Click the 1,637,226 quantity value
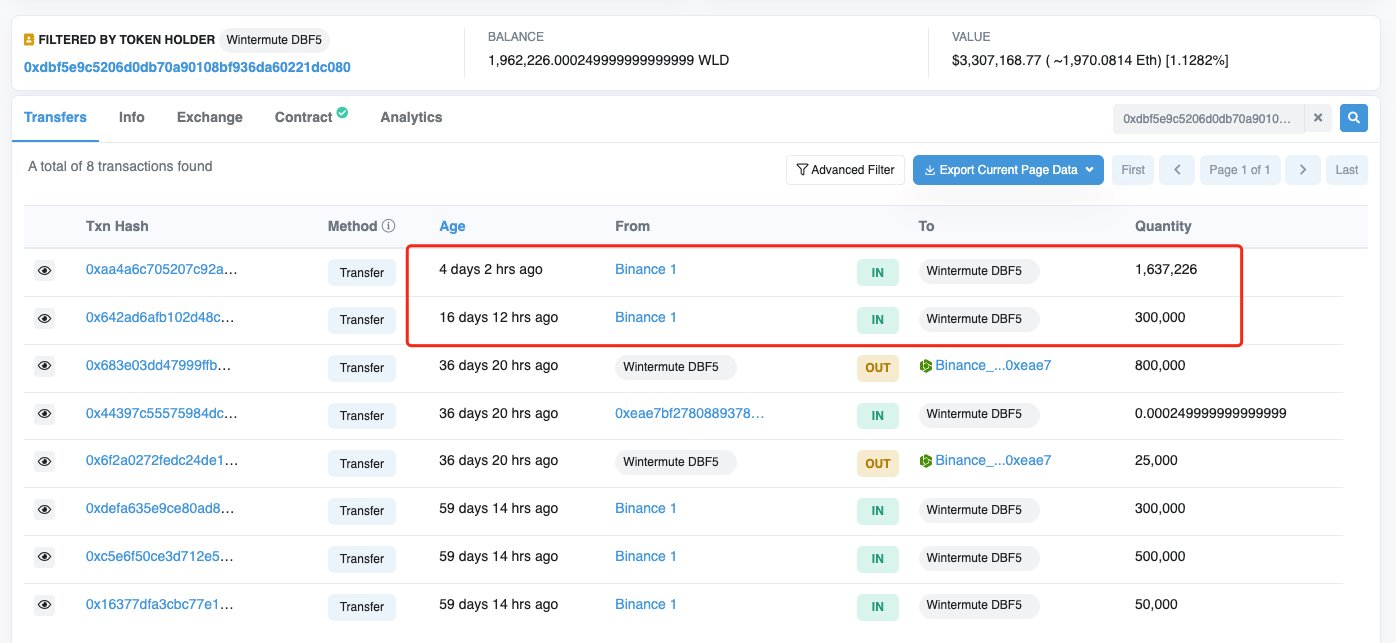Viewport: 1396px width, 643px height. coord(1166,269)
